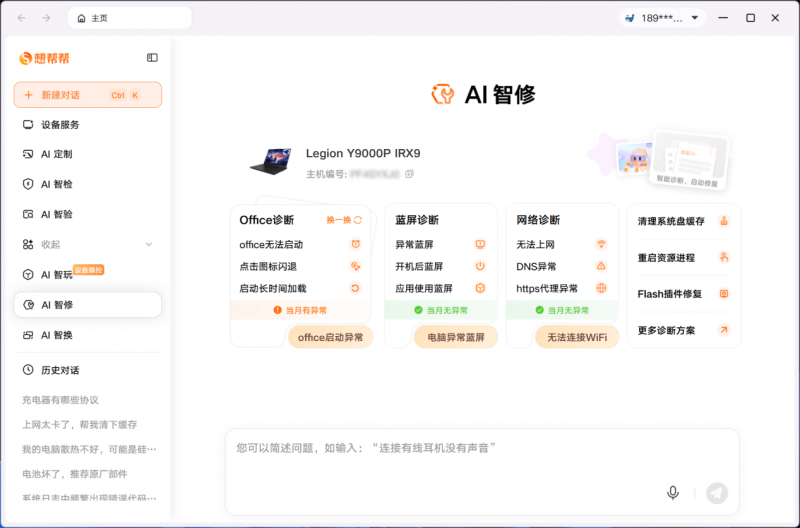The width and height of the screenshot is (800, 528).
Task: Click 换一换 refresh in Office诊断
Action: pos(344,220)
